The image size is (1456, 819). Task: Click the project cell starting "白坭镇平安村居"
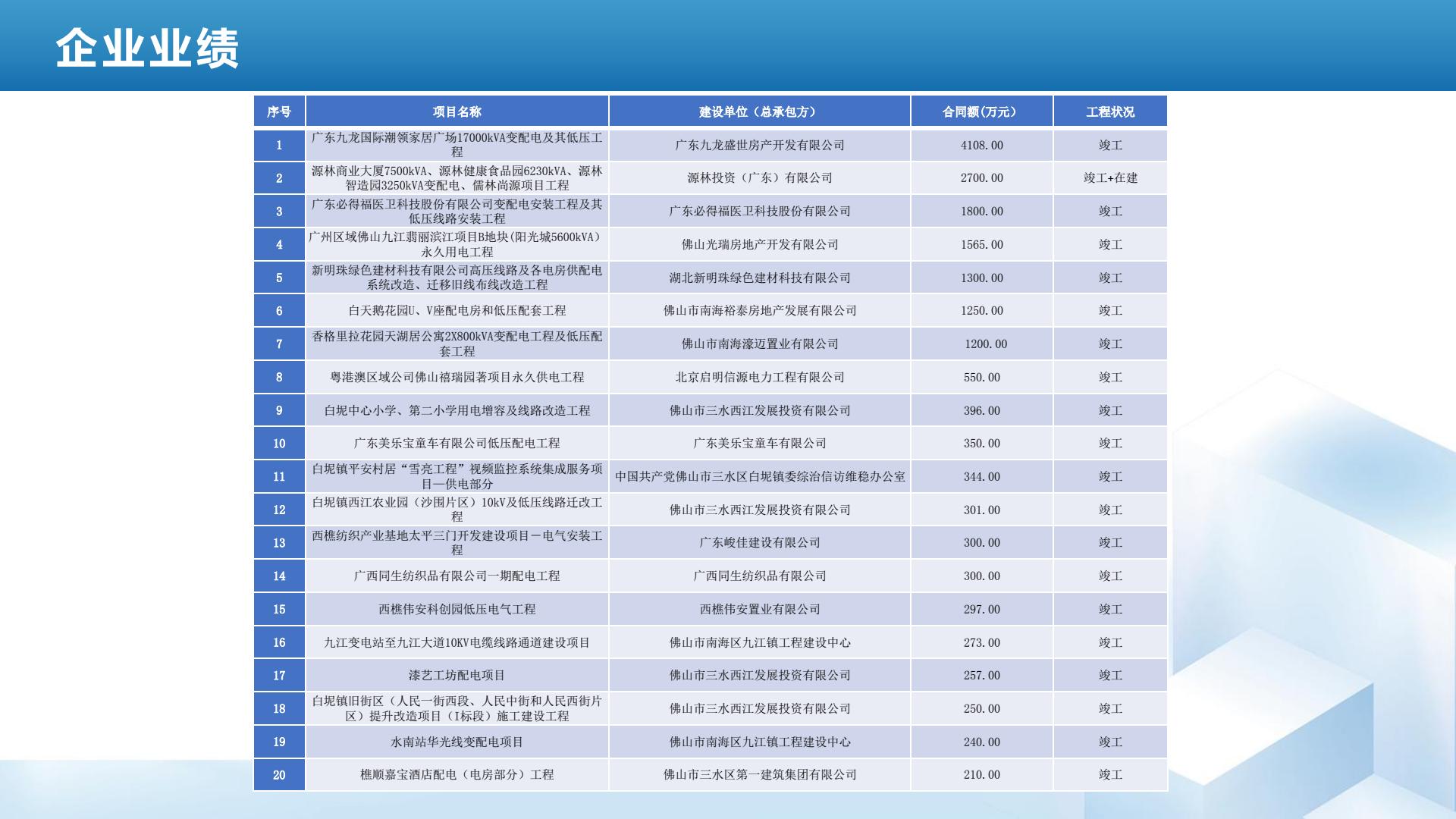click(x=457, y=476)
